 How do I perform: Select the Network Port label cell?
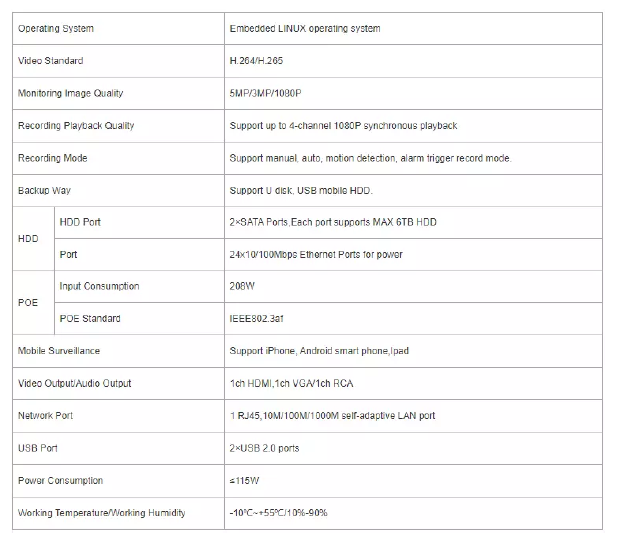coord(46,415)
